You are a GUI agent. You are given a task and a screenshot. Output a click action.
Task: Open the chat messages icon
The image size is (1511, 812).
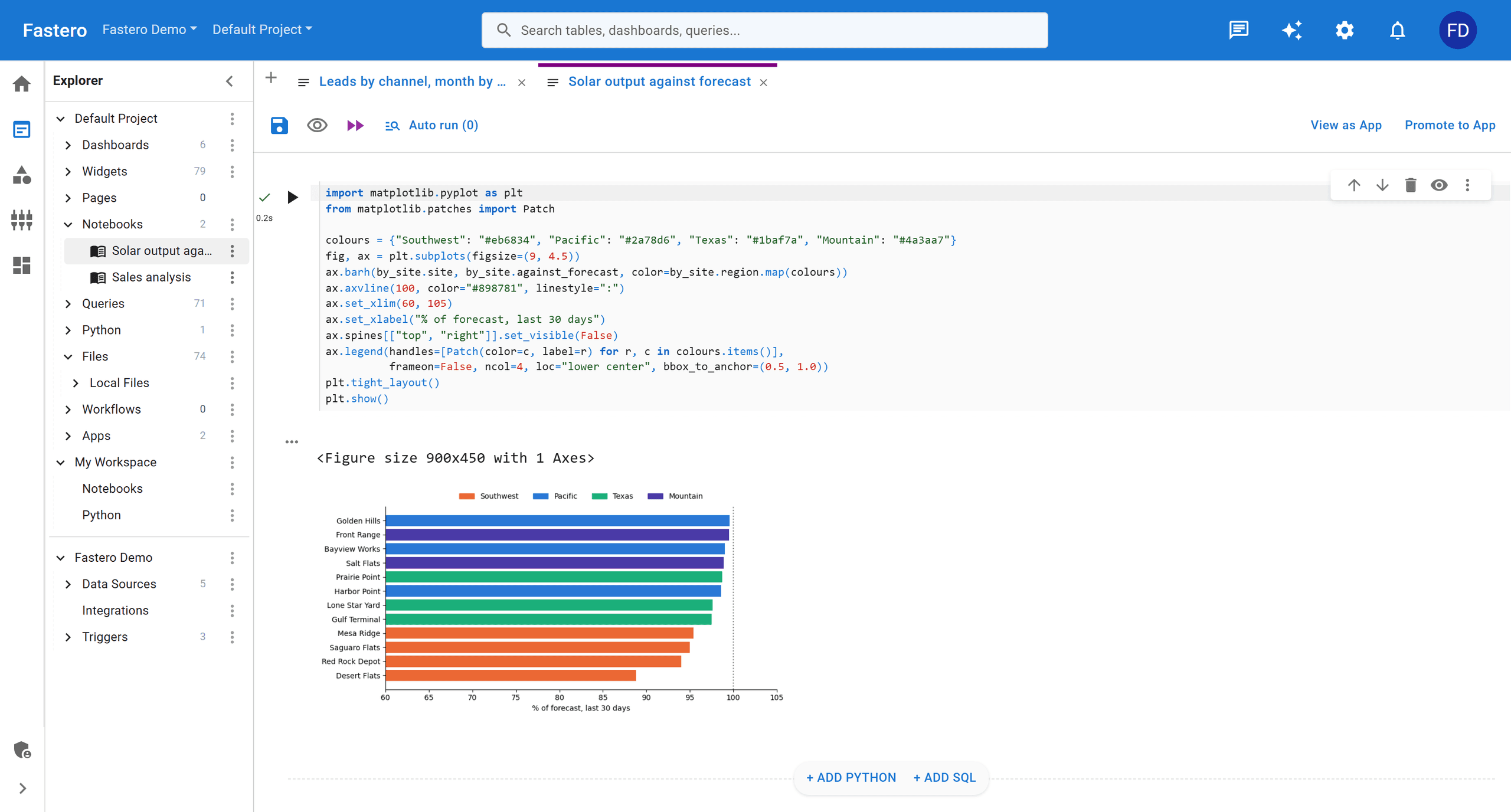point(1238,30)
